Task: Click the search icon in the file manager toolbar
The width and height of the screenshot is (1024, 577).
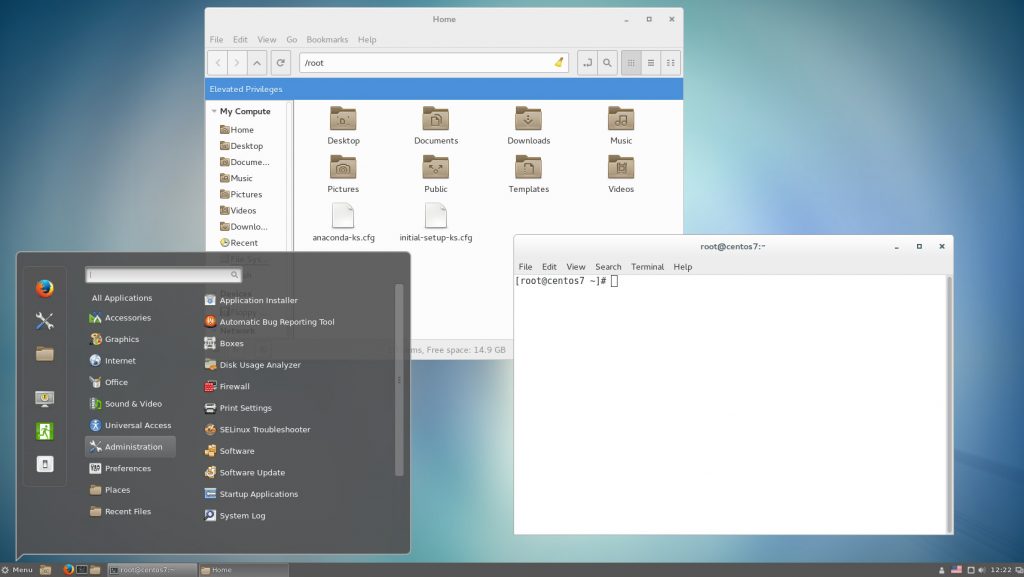Action: point(608,62)
